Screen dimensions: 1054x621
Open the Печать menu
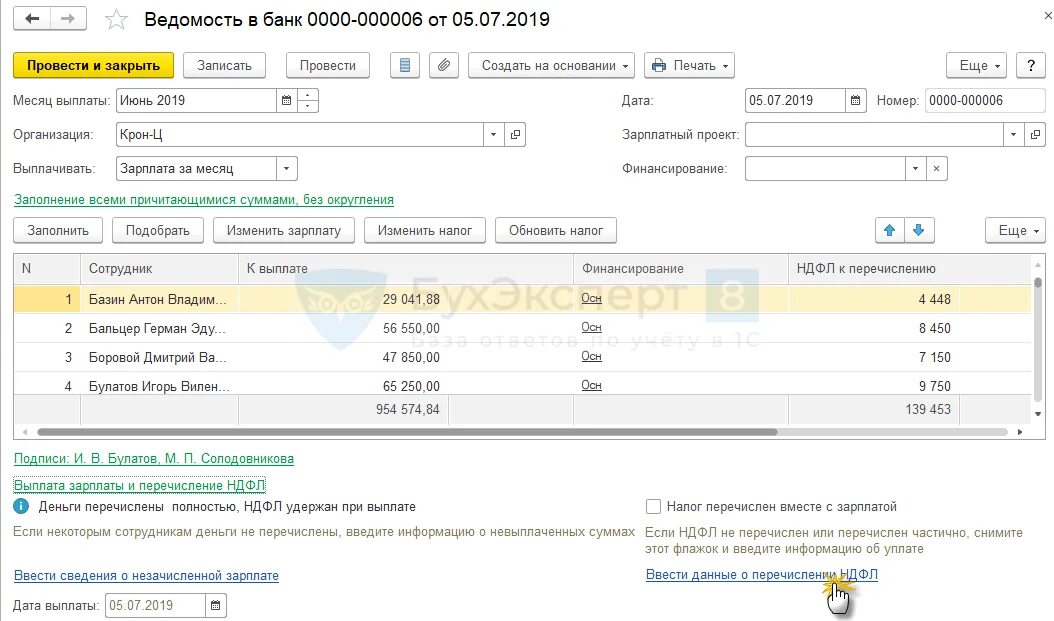(x=690, y=65)
